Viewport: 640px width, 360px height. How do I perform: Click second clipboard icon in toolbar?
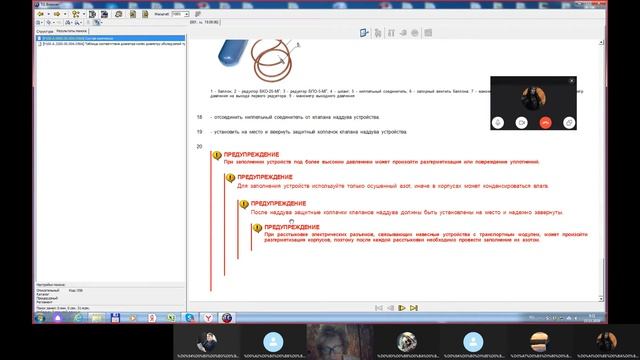(145, 14)
